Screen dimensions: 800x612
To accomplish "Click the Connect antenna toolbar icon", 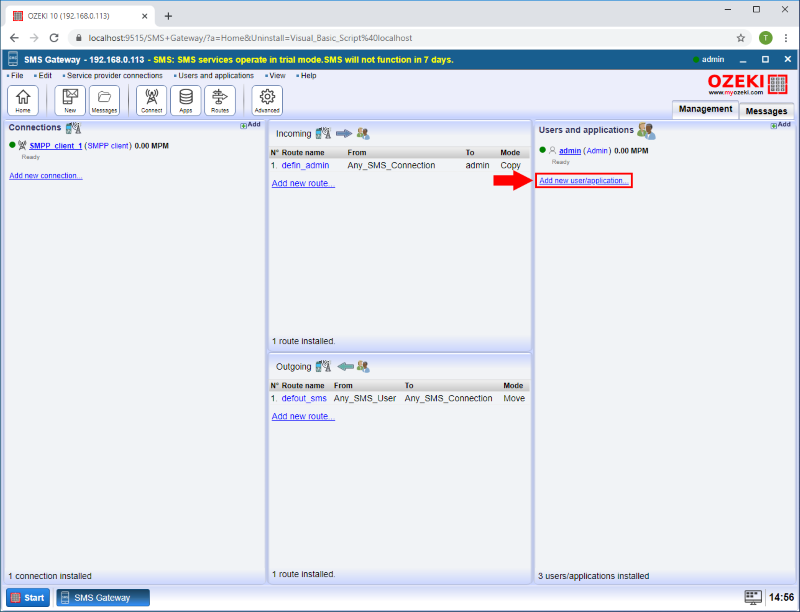I will click(x=152, y=100).
